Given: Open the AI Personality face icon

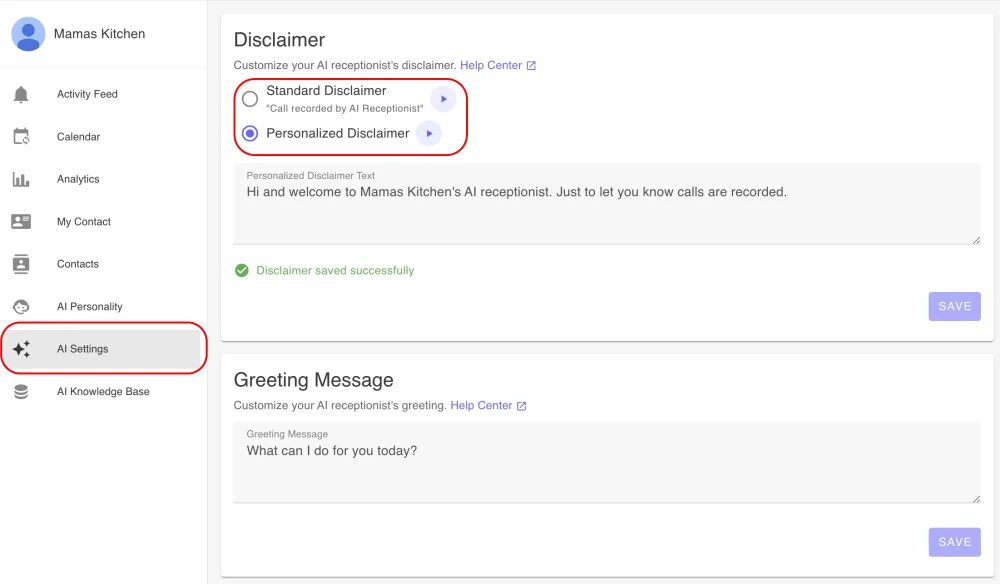Looking at the screenshot, I should coord(20,306).
